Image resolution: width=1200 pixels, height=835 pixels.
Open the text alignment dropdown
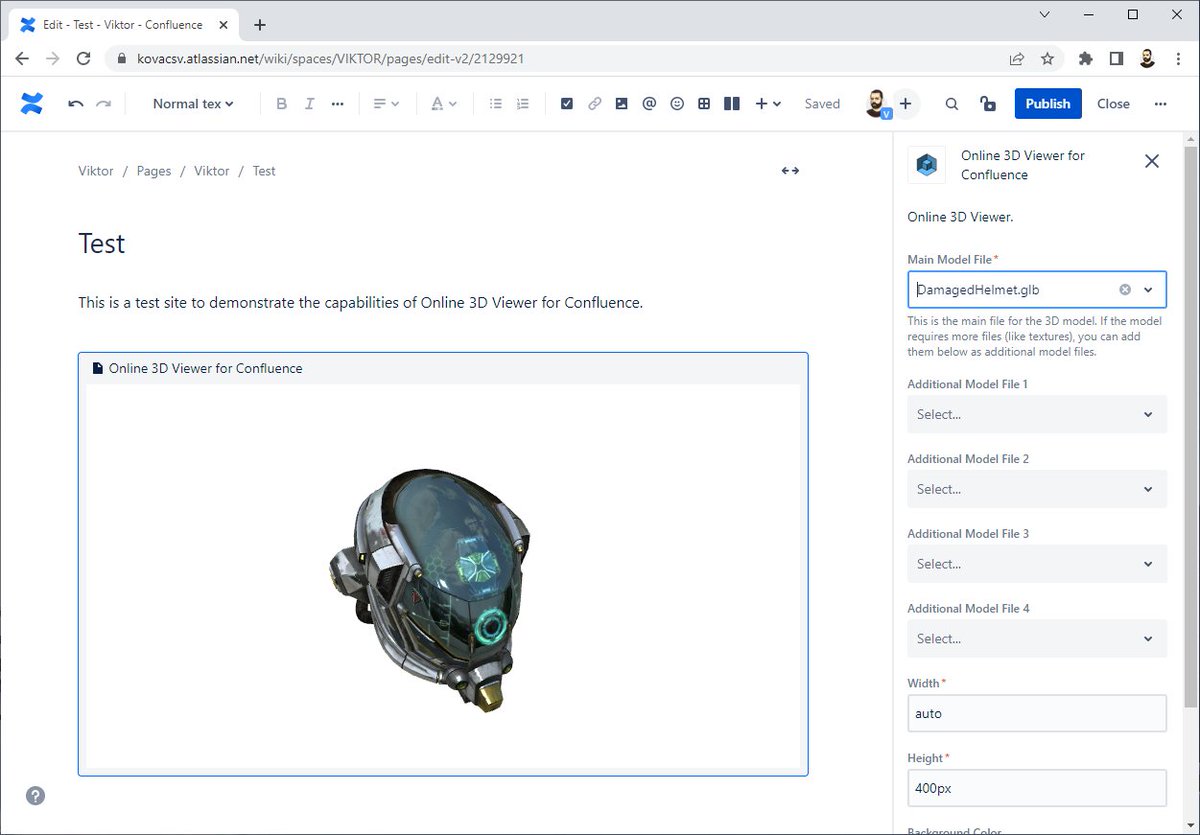click(386, 103)
